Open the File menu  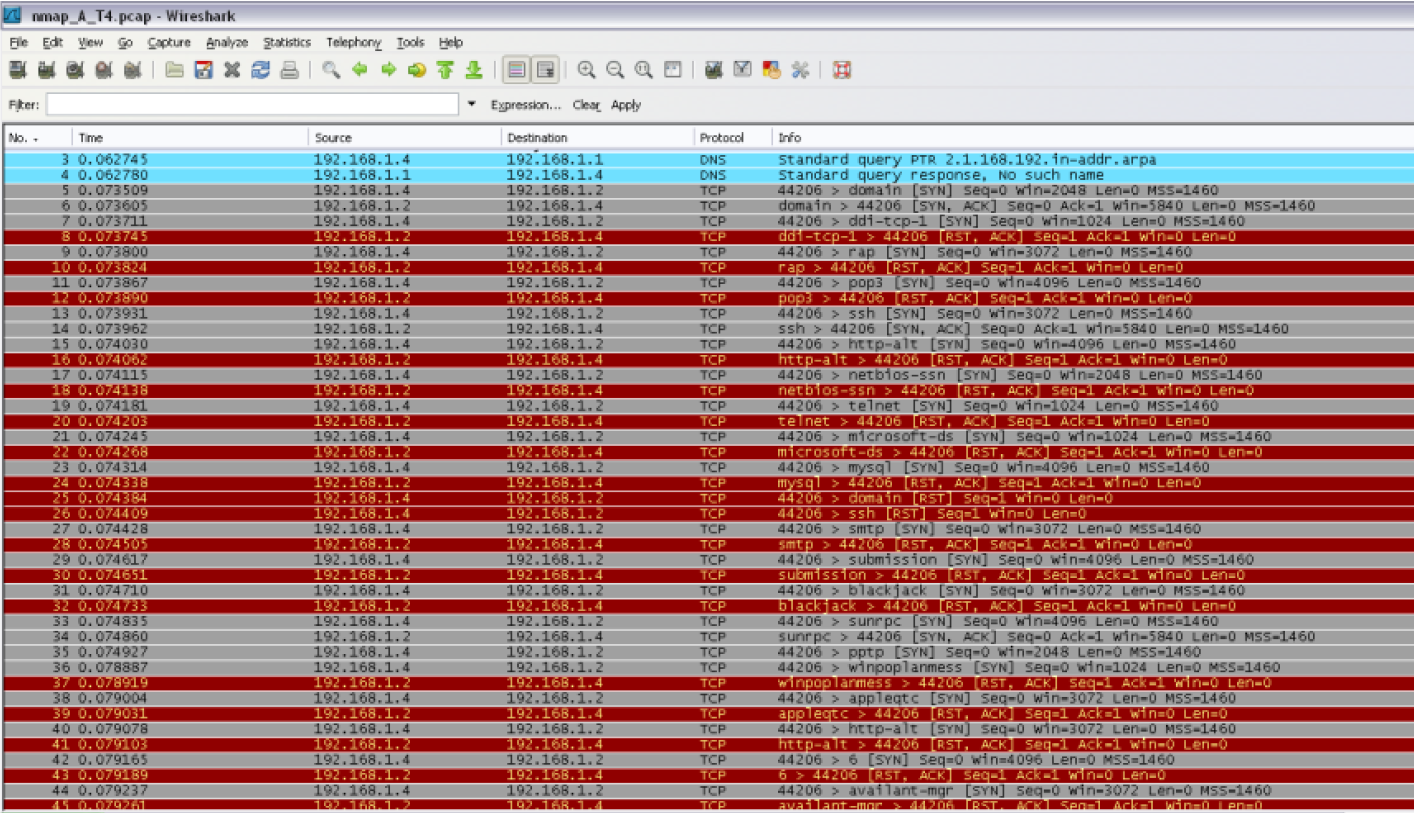(19, 43)
